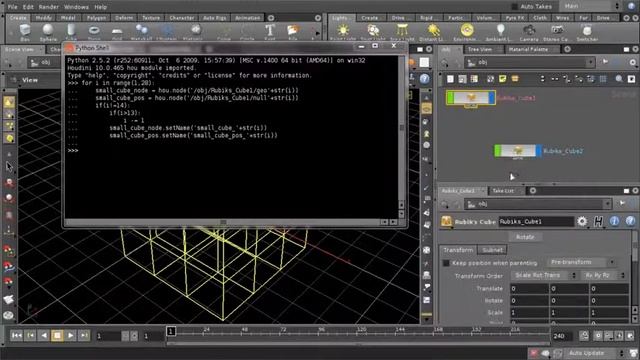Open node info in parameter pane
This screenshot has width=640, height=360.
pos(614,221)
